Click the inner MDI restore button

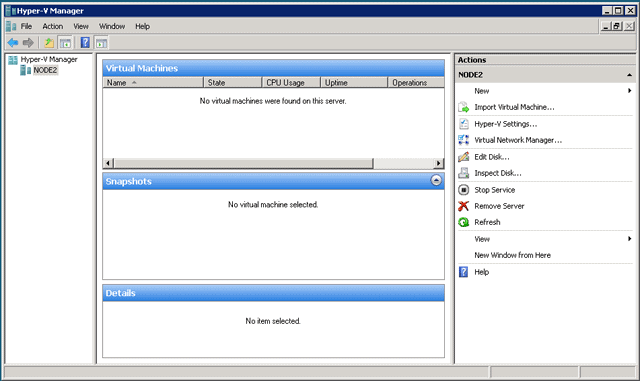coord(617,26)
